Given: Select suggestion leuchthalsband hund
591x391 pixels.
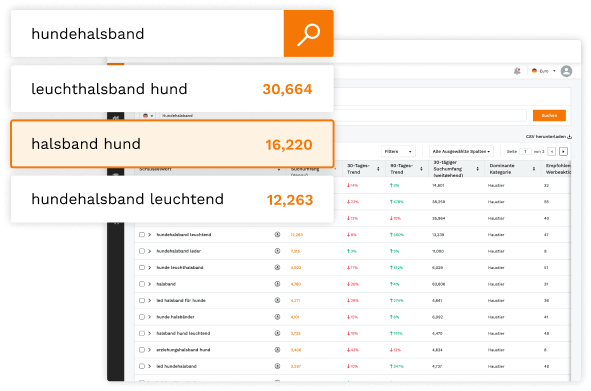Looking at the screenshot, I should (x=172, y=89).
